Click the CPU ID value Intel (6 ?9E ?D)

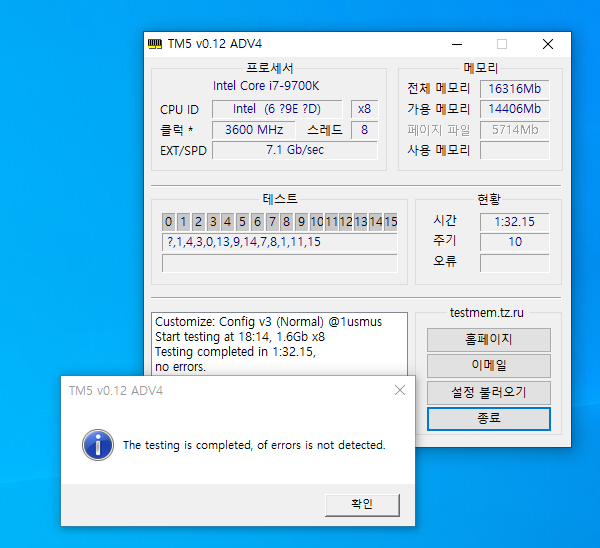pyautogui.click(x=277, y=109)
